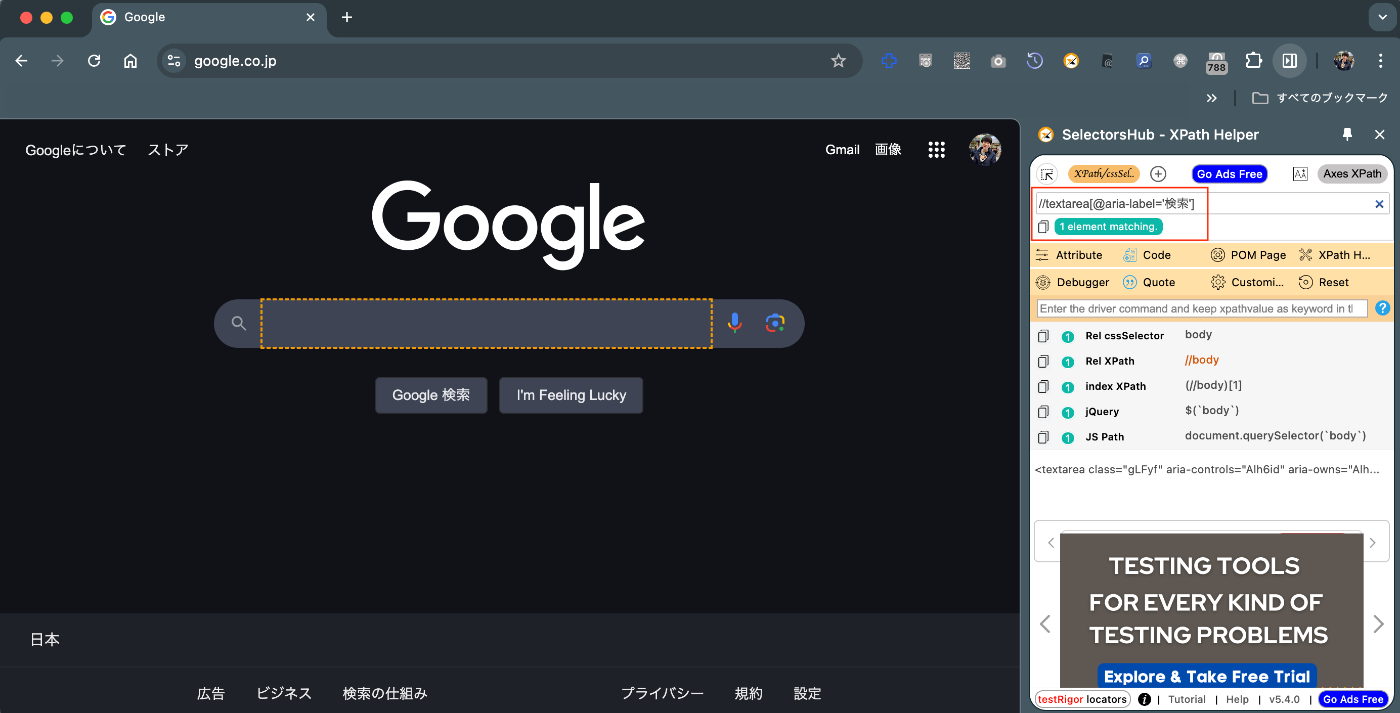Copy the Rel XPath value

pos(1043,361)
